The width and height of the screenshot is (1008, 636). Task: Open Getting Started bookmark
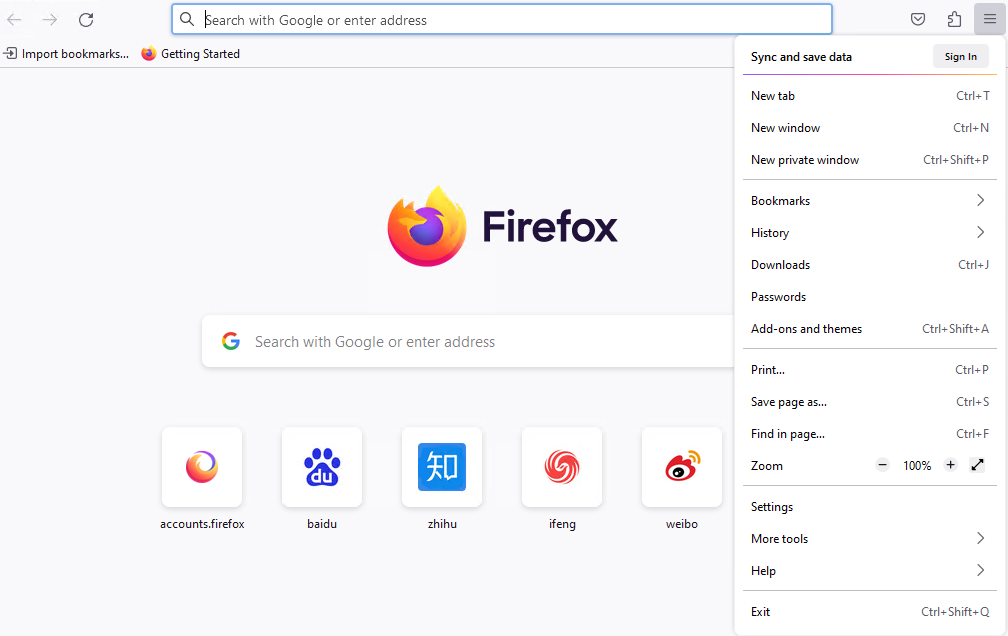(x=190, y=54)
